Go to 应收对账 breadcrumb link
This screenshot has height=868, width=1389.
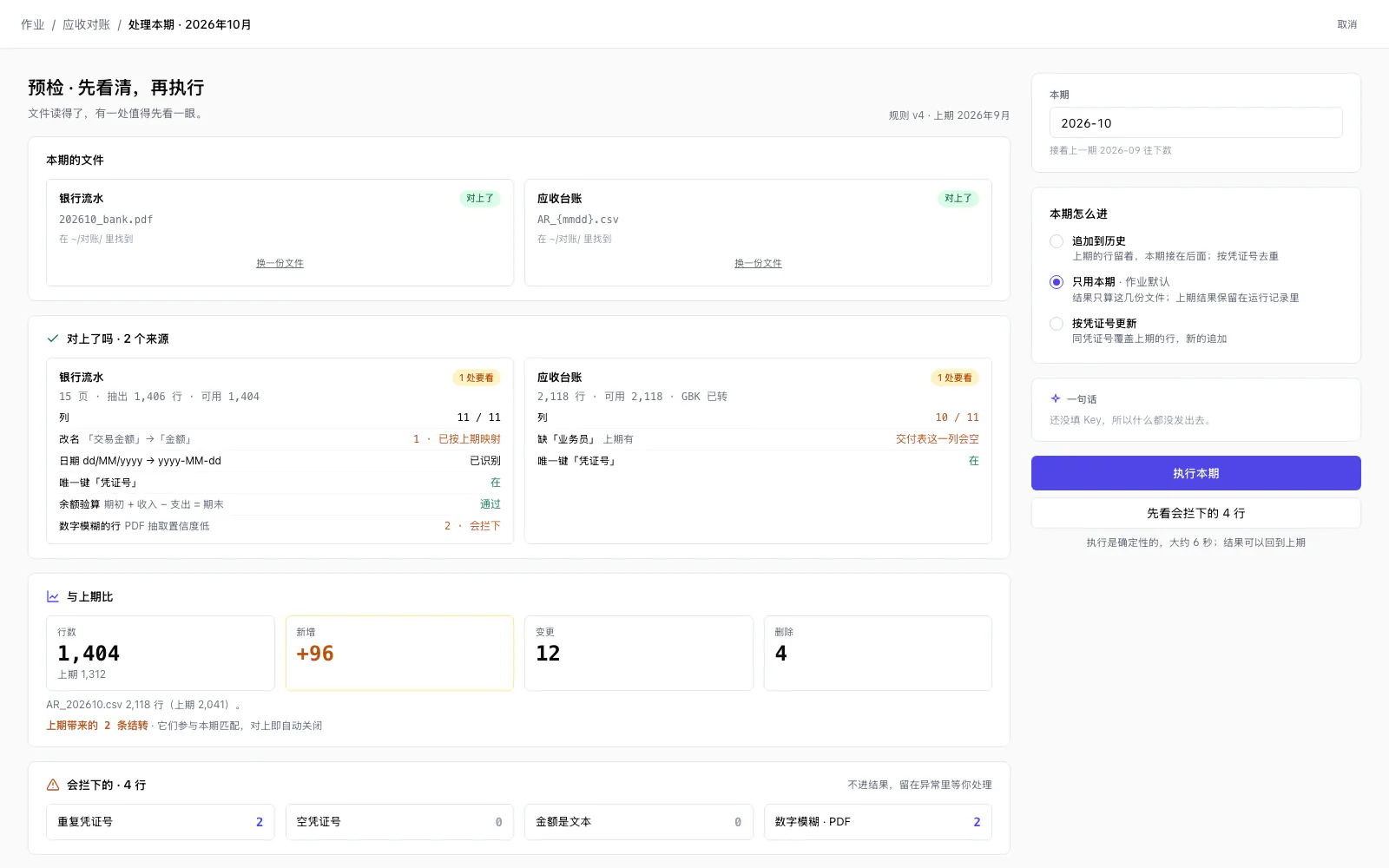point(86,24)
